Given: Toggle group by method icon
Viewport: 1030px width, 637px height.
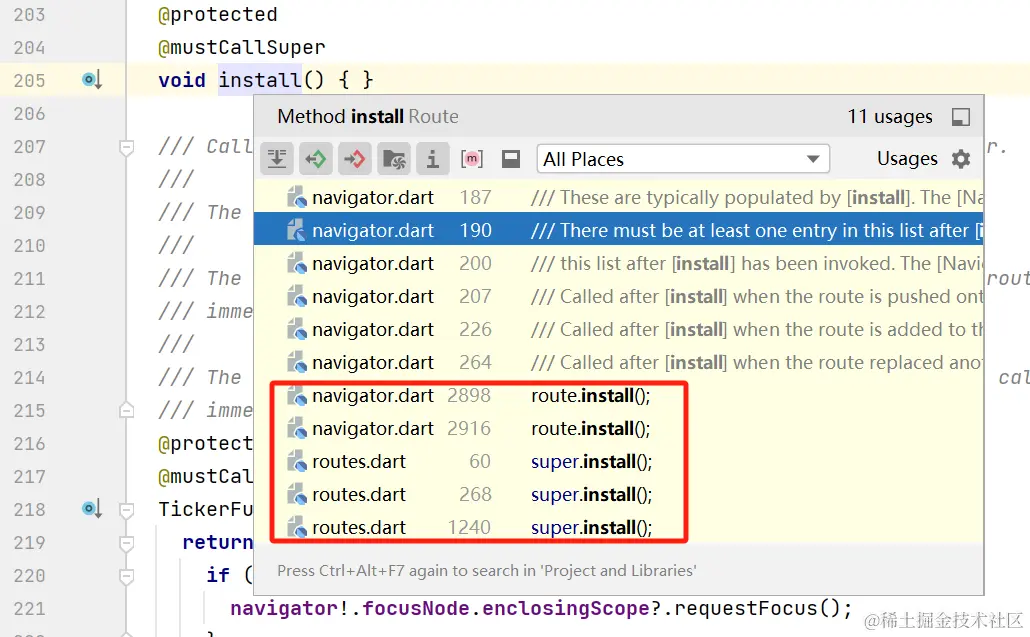Looking at the screenshot, I should [x=472, y=159].
